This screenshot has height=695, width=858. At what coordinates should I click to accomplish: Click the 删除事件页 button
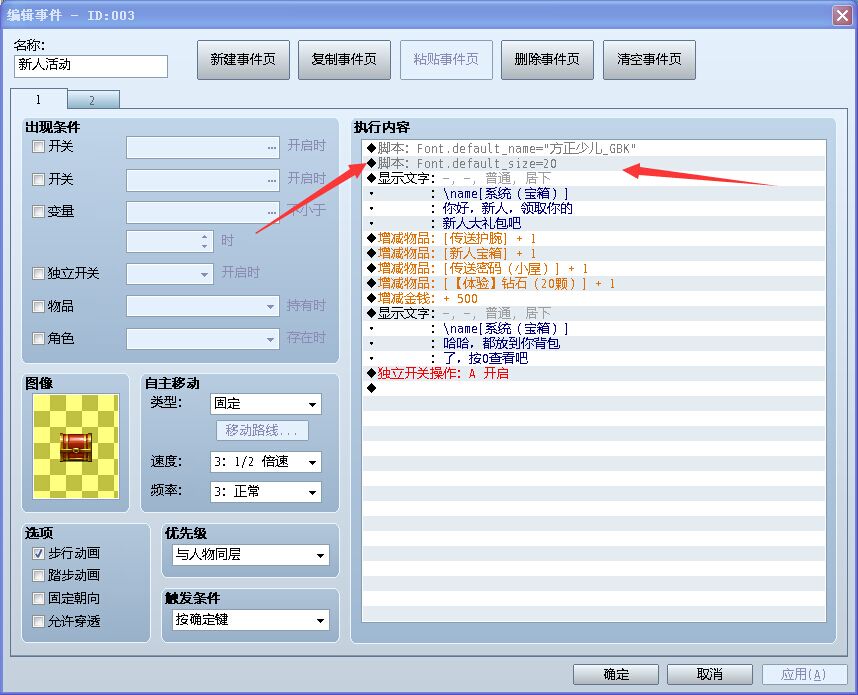point(547,60)
